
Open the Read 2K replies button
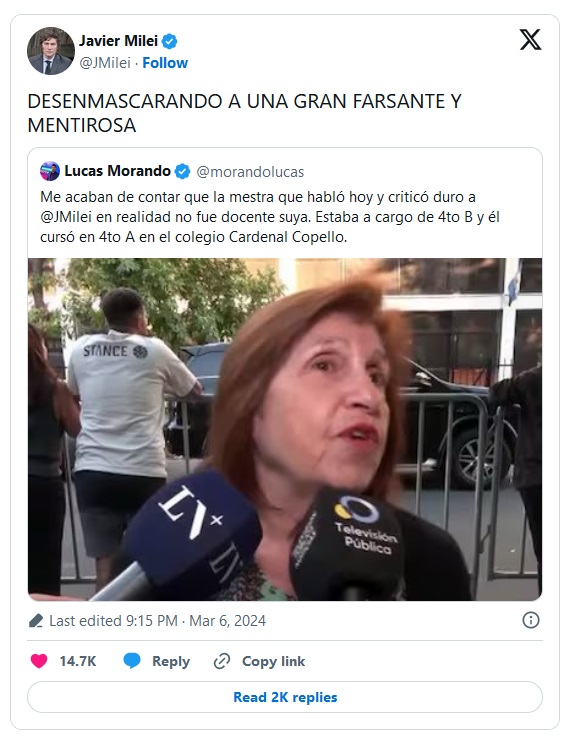pos(285,697)
